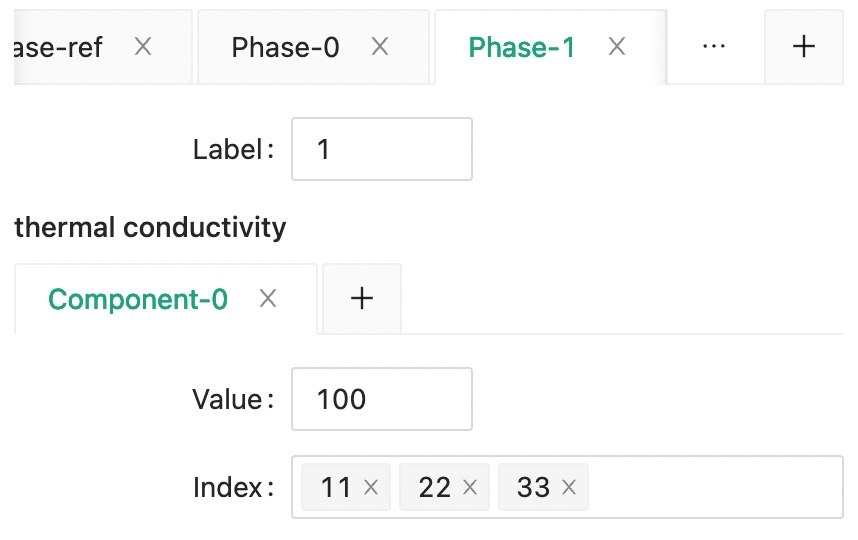Close the Phase-1 tab
This screenshot has width=858, height=540.
coord(617,47)
